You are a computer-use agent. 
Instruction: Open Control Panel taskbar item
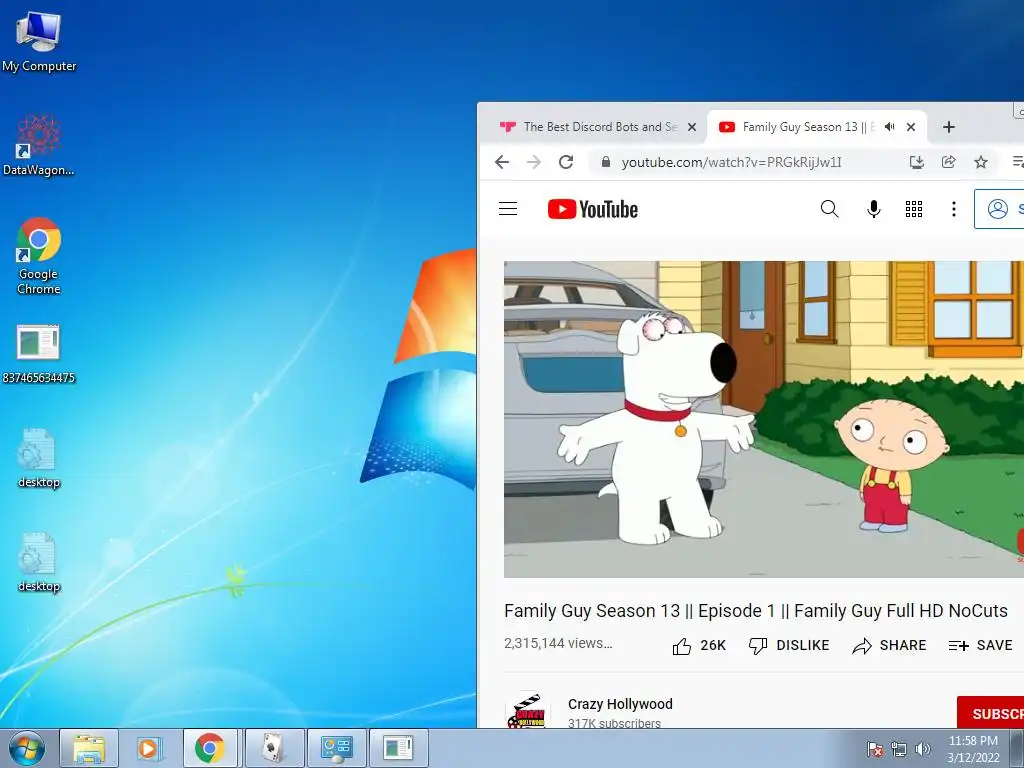336,748
